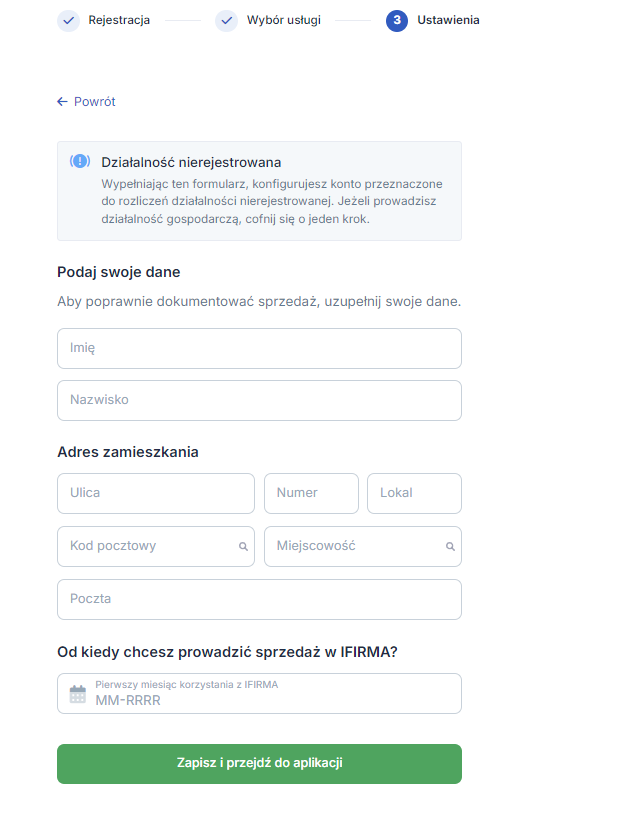
Task: Focus the Imię input field
Action: (x=259, y=348)
